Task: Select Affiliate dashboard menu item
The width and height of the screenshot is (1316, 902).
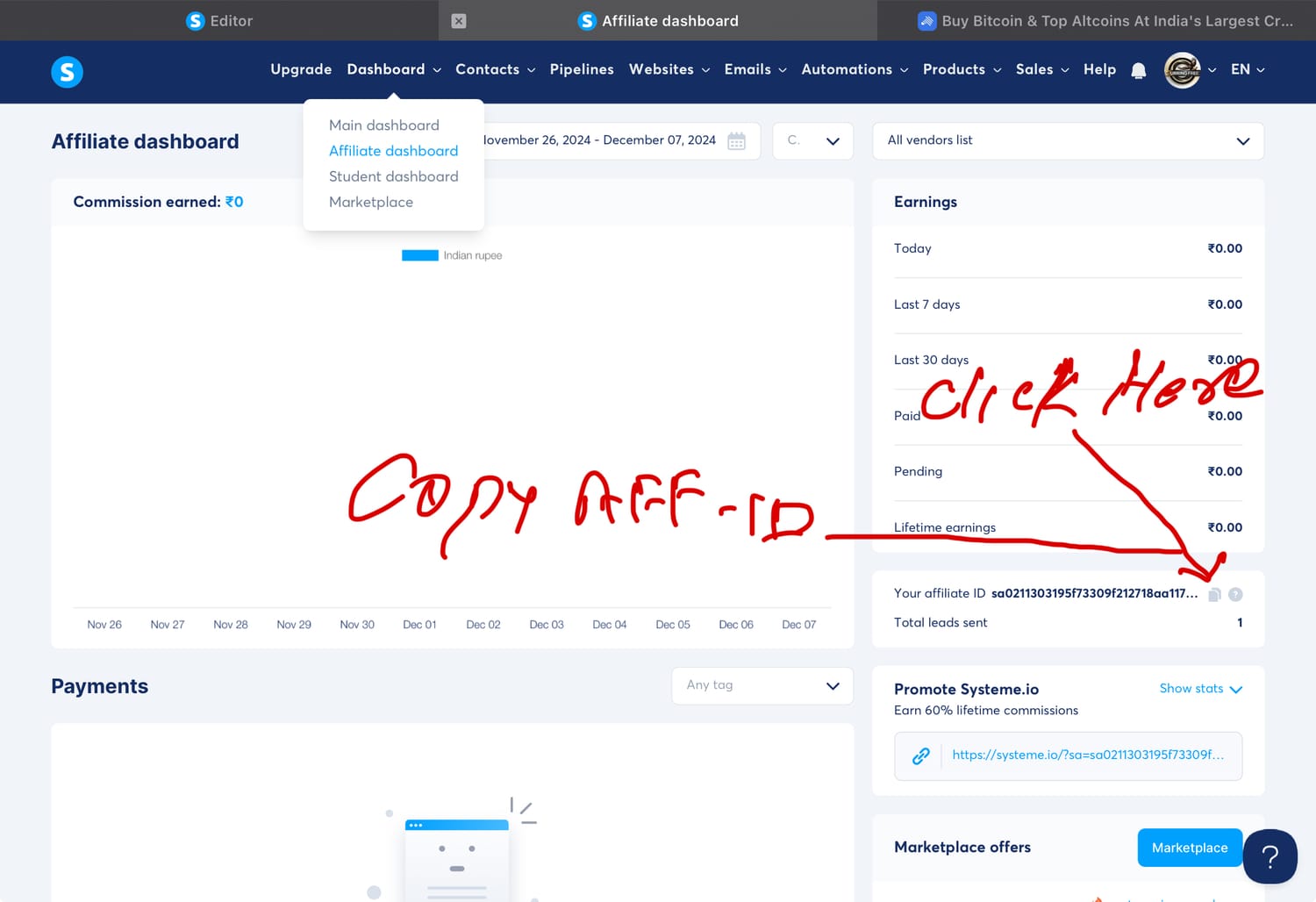Action: coord(393,151)
